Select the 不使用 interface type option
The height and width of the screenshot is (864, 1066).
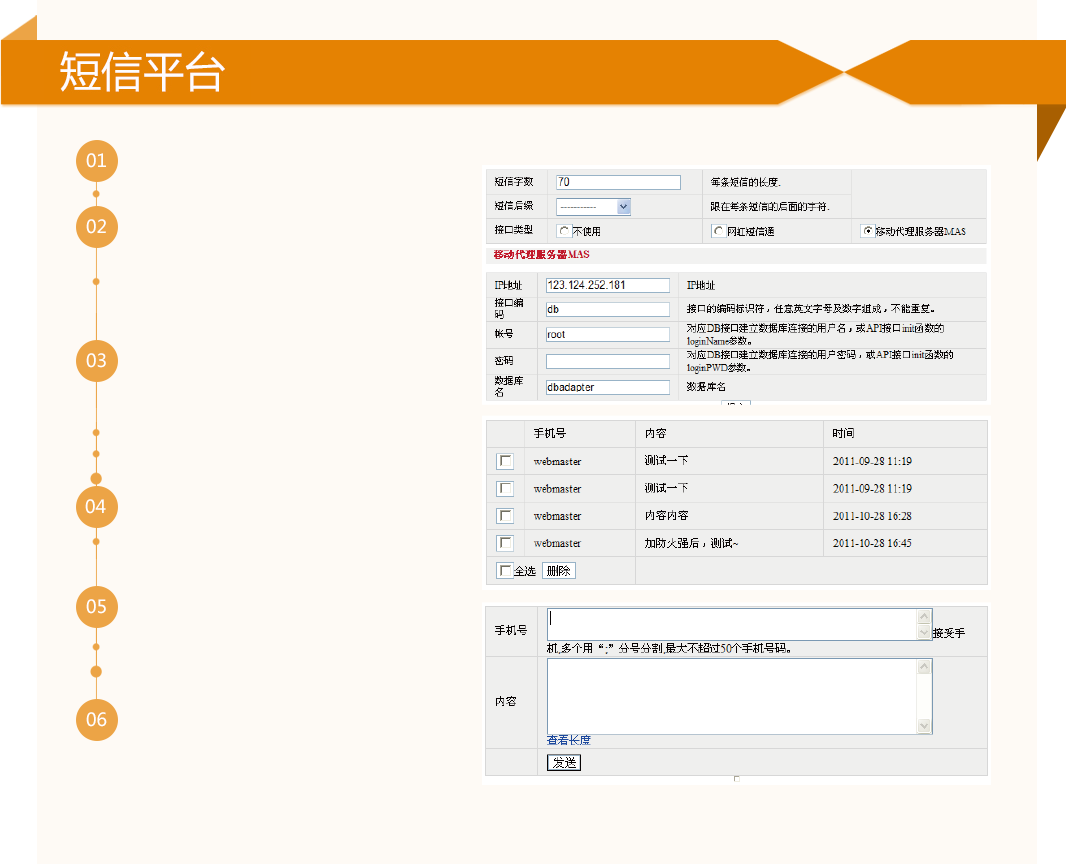pyautogui.click(x=563, y=231)
